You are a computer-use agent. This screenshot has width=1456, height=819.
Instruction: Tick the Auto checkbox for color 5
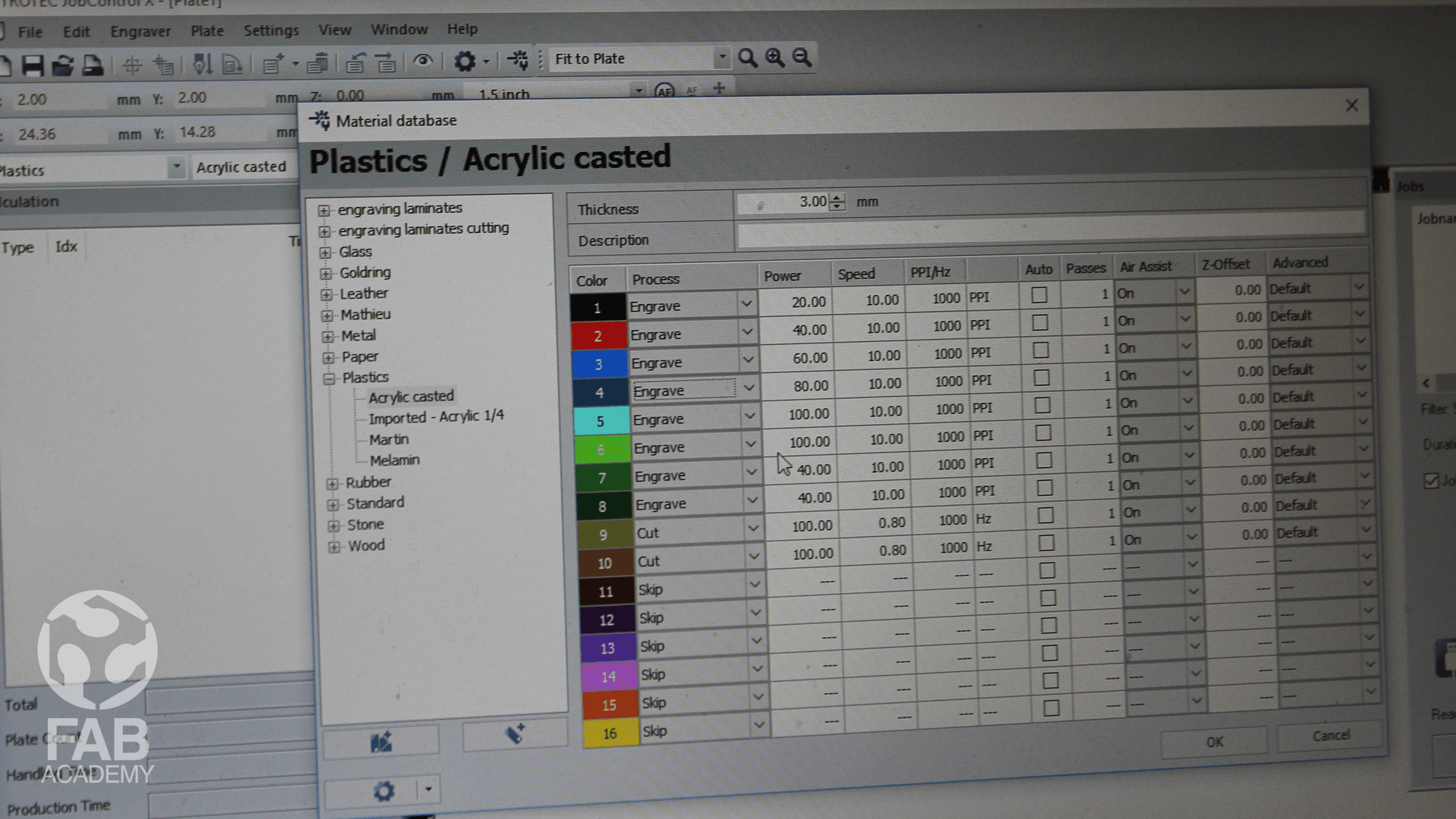point(1042,406)
